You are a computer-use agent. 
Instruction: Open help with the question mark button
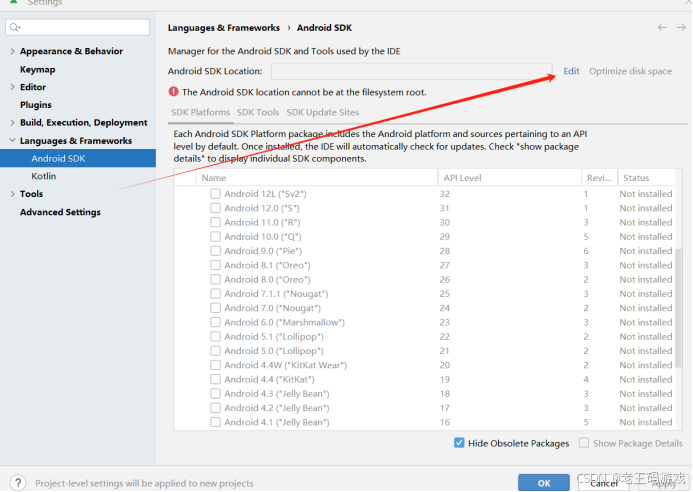click(x=18, y=483)
